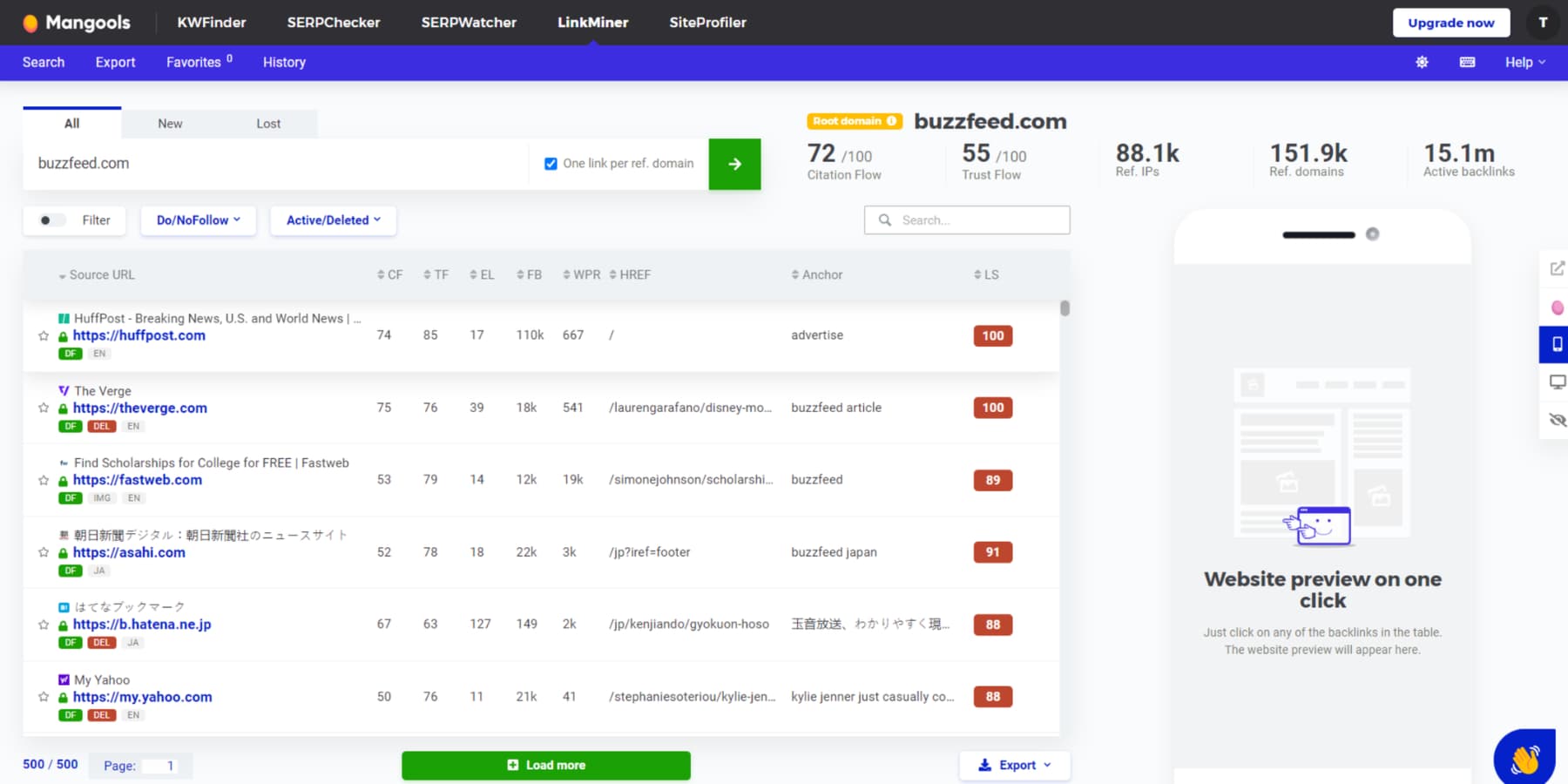Image resolution: width=1568 pixels, height=784 pixels.
Task: Open the settings gear in the toolbar
Action: pyautogui.click(x=1422, y=62)
